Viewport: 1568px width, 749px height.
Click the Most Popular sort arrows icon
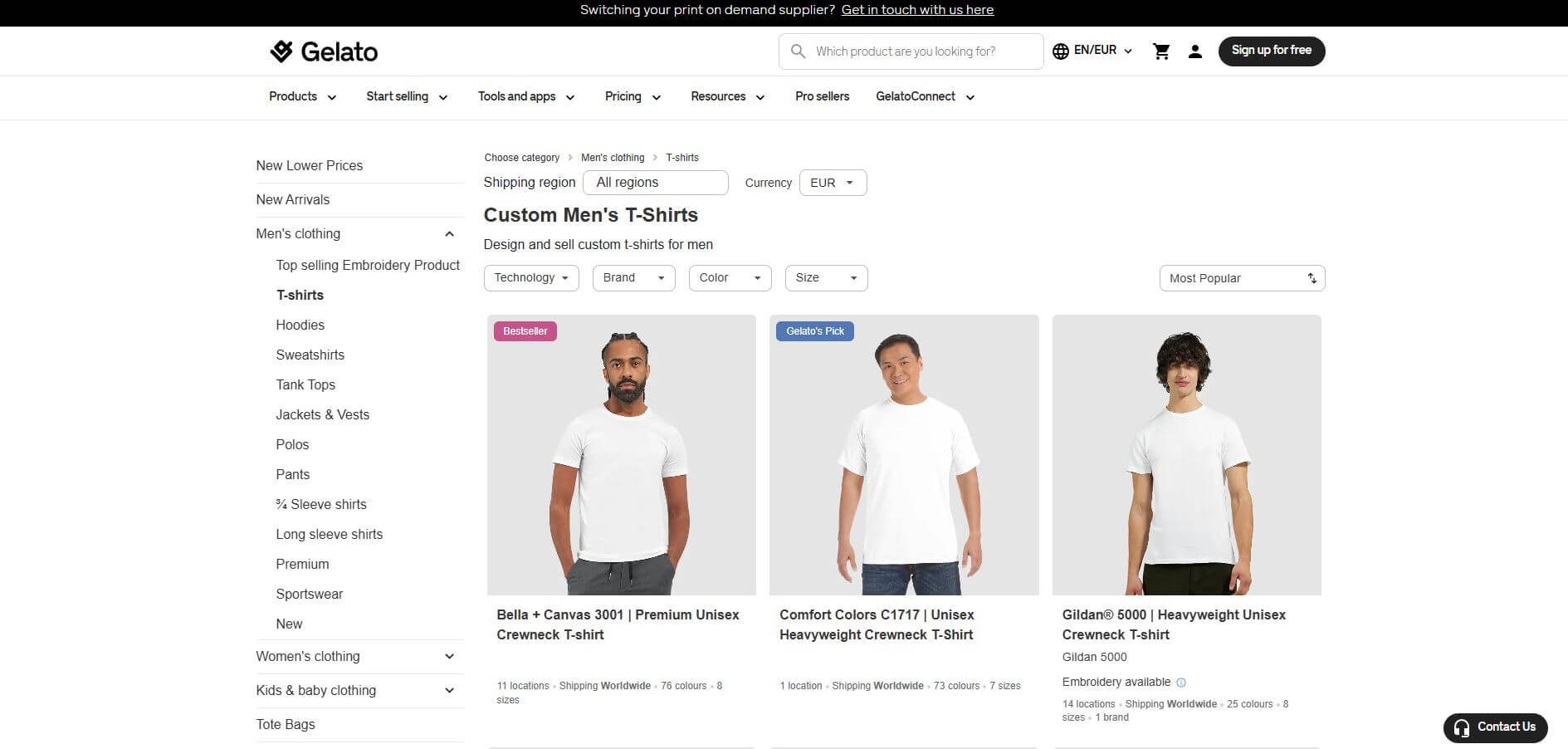pos(1312,278)
